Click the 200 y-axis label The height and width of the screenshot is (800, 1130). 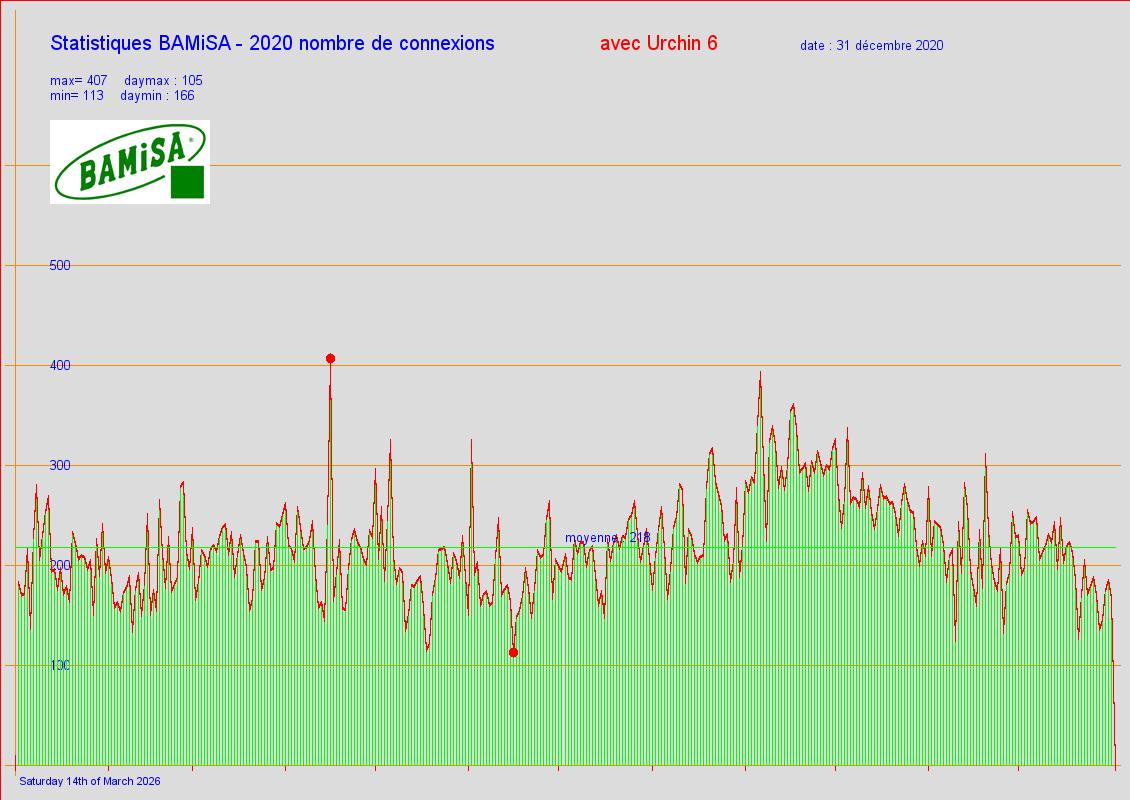(x=60, y=565)
